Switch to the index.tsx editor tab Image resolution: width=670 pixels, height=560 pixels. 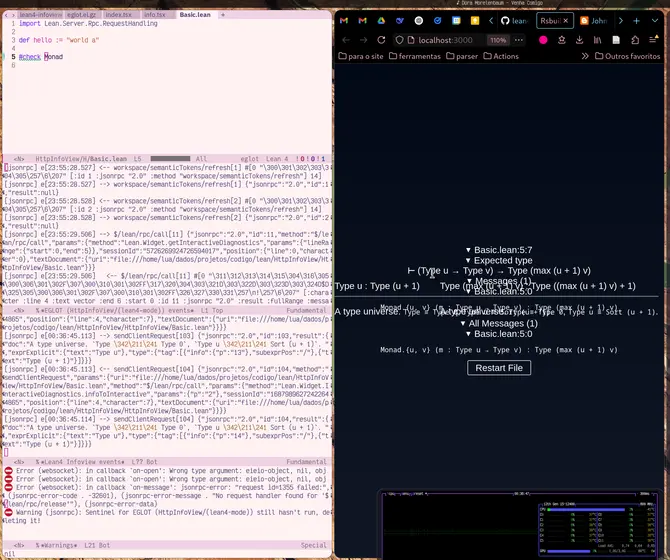pyautogui.click(x=118, y=15)
